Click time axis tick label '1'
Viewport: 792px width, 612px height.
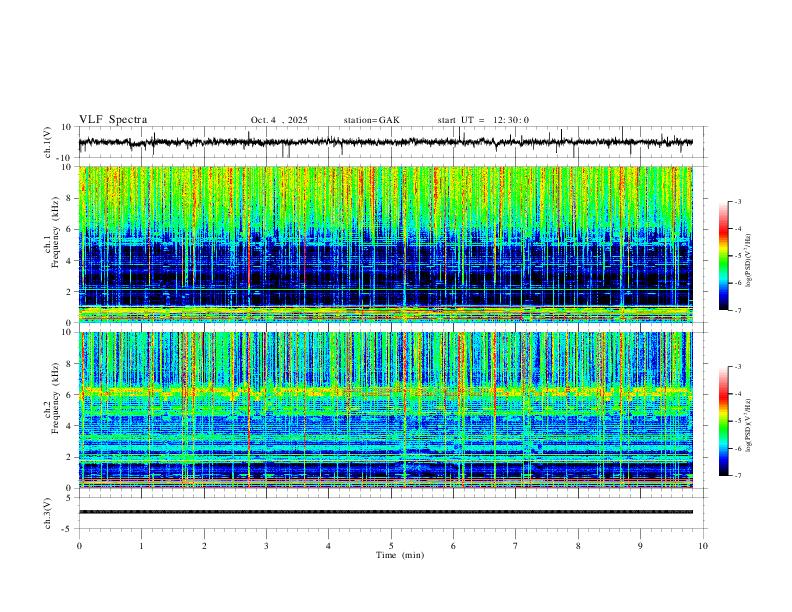[141, 546]
